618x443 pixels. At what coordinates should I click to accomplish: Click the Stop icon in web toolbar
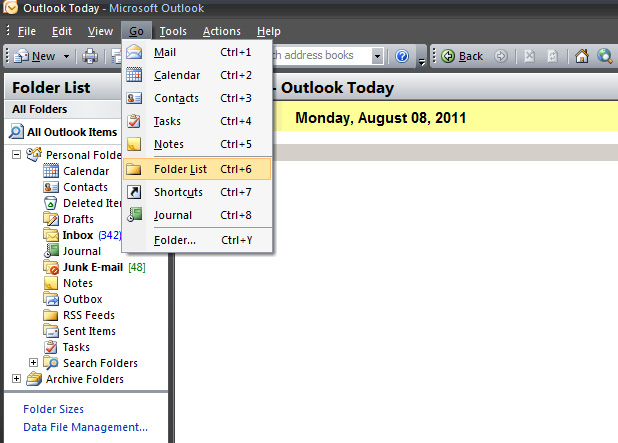tap(529, 56)
